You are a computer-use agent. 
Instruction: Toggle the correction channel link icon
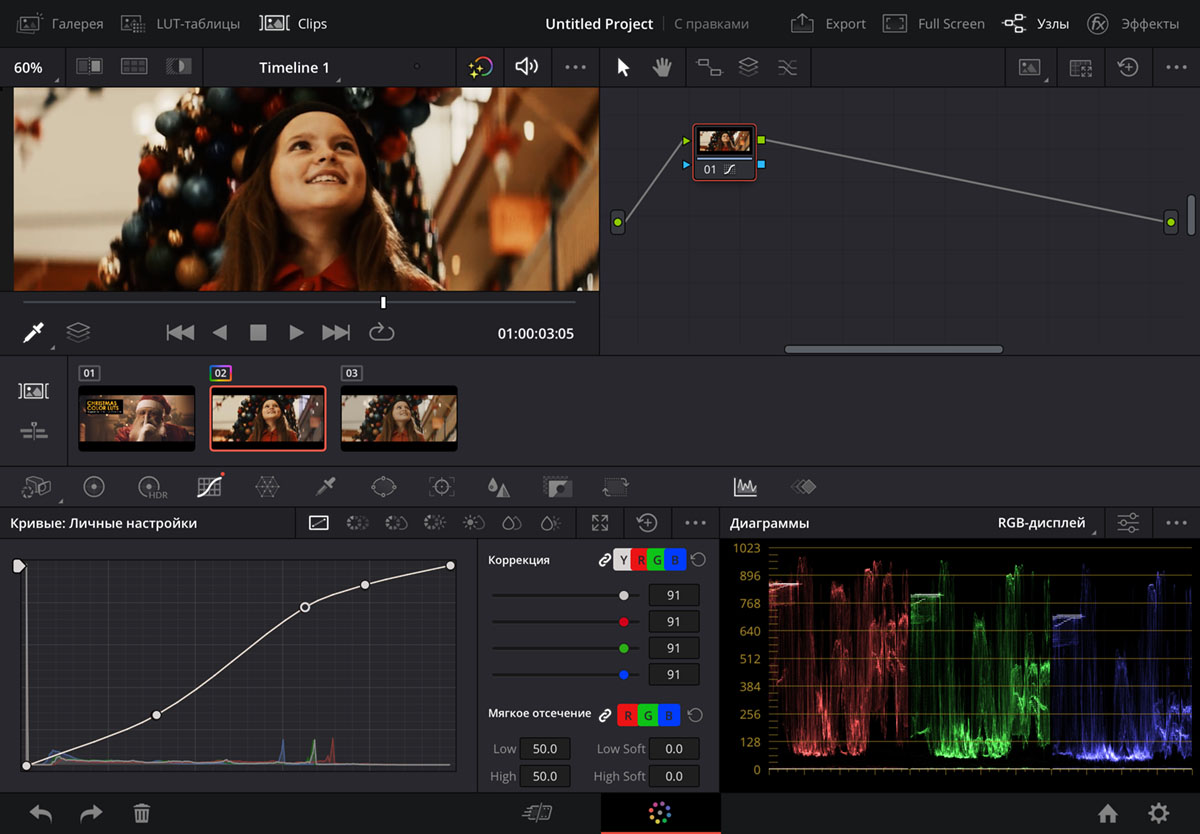(x=604, y=560)
